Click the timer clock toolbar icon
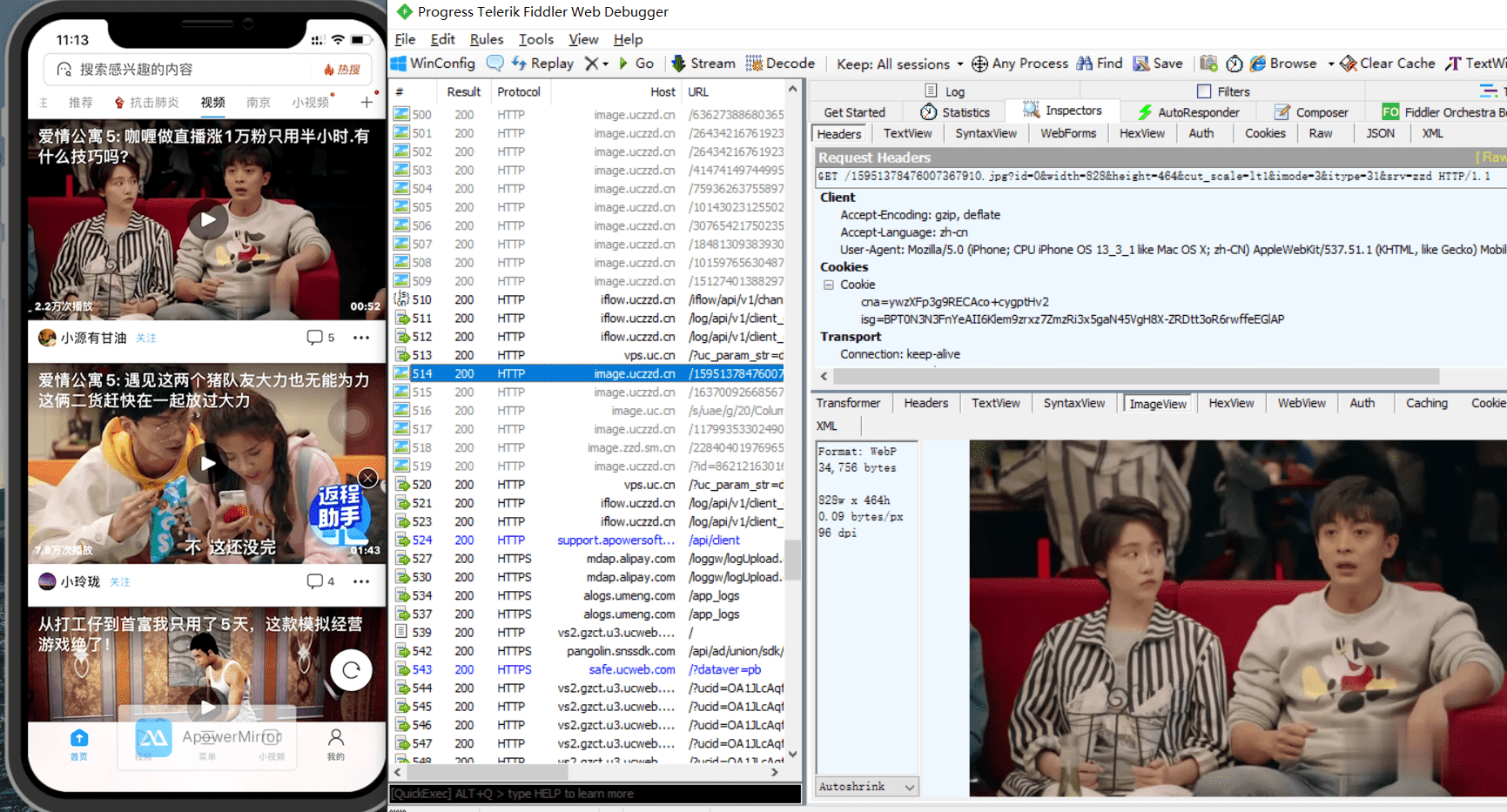Image resolution: width=1507 pixels, height=812 pixels. coord(1235,63)
